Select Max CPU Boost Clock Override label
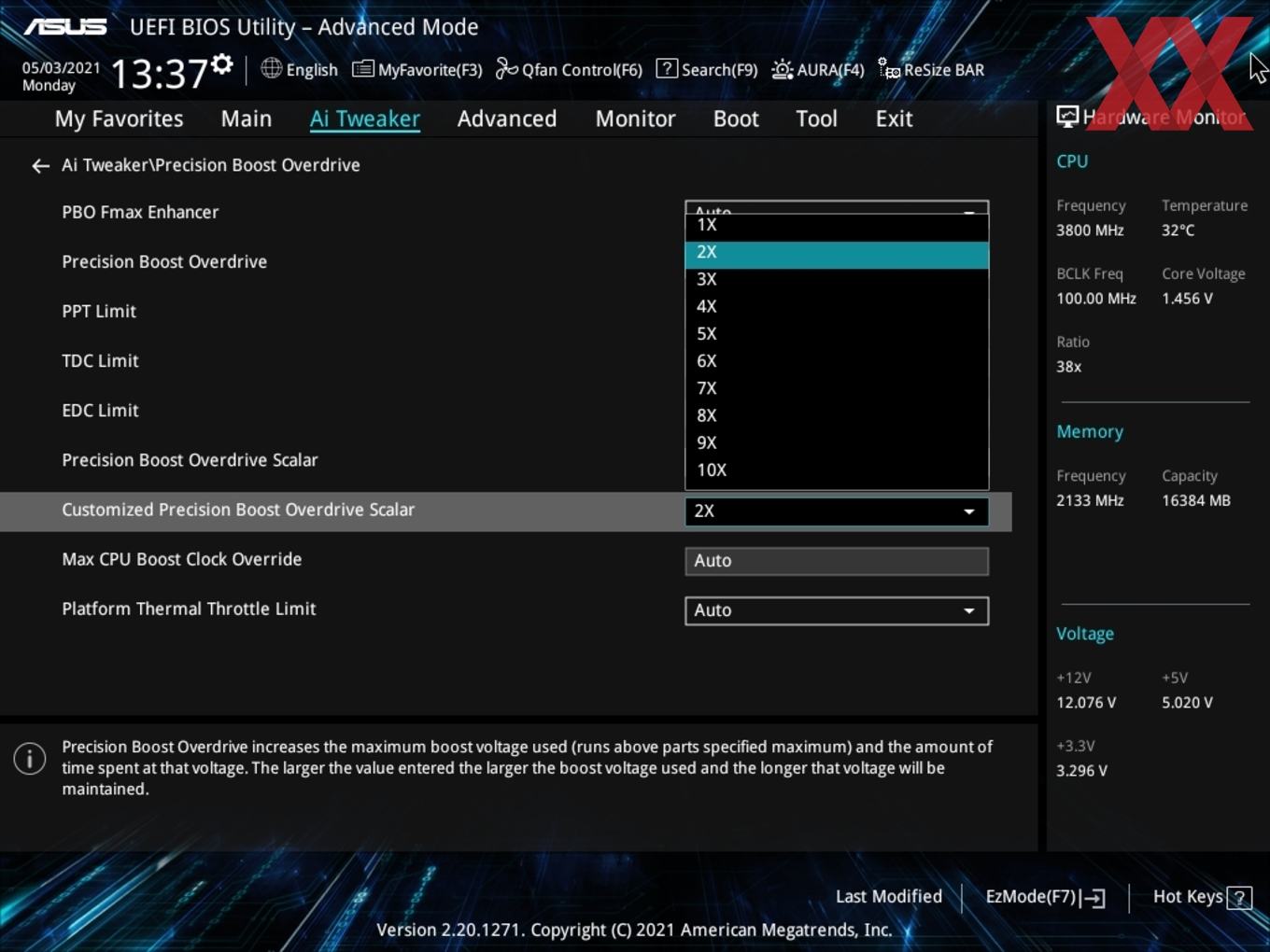 [182, 559]
